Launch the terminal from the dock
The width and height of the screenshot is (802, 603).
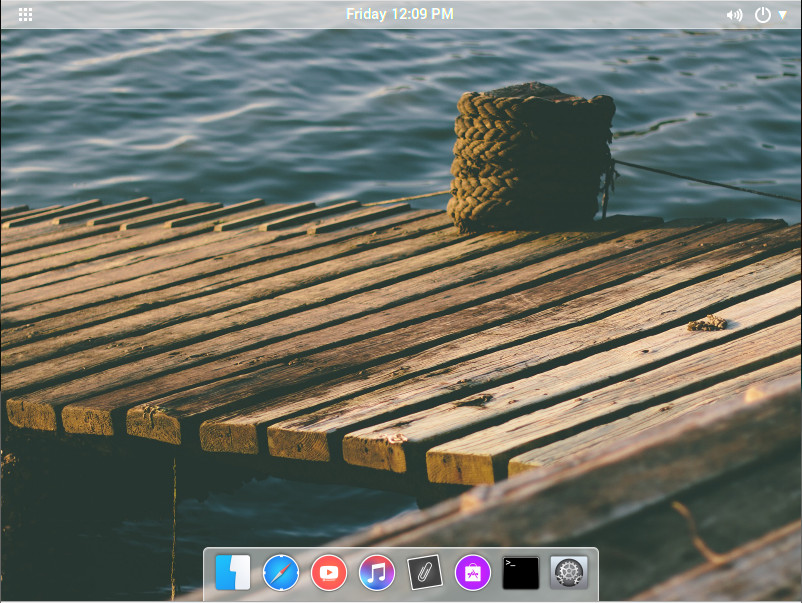pyautogui.click(x=521, y=573)
